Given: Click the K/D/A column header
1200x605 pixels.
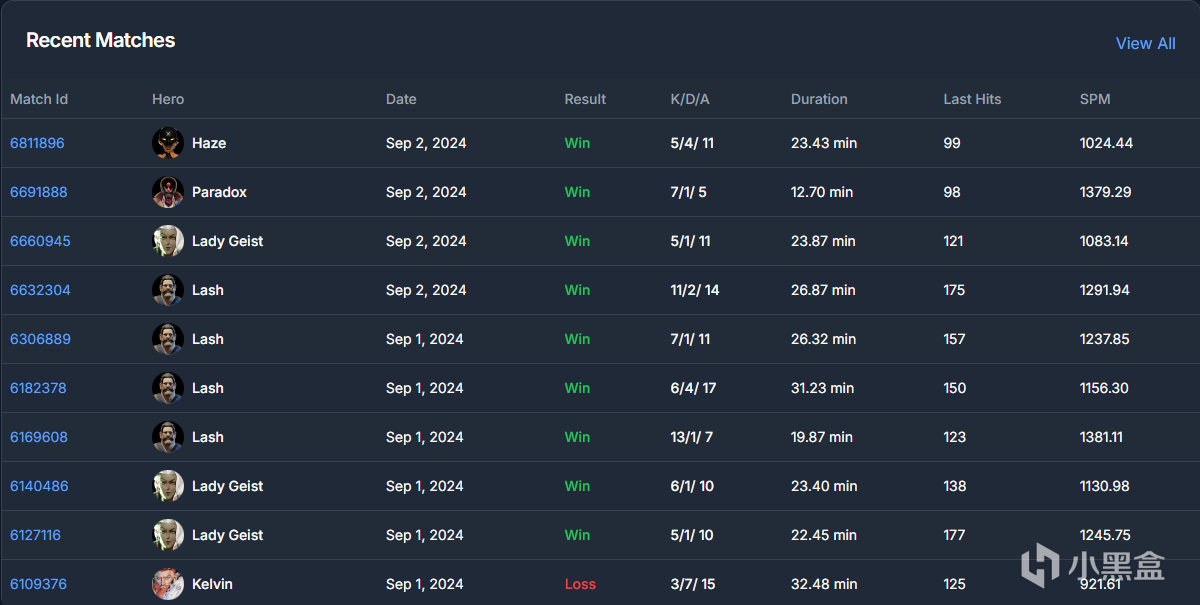Looking at the screenshot, I should (690, 99).
